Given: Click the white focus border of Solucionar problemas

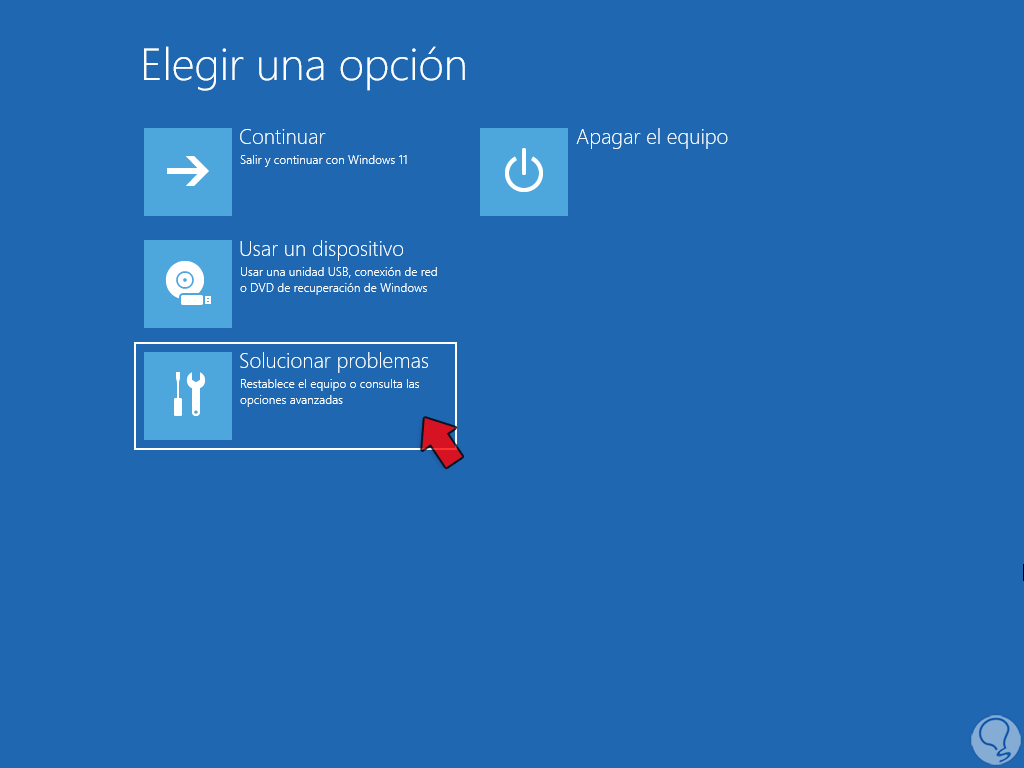Looking at the screenshot, I should point(295,343).
